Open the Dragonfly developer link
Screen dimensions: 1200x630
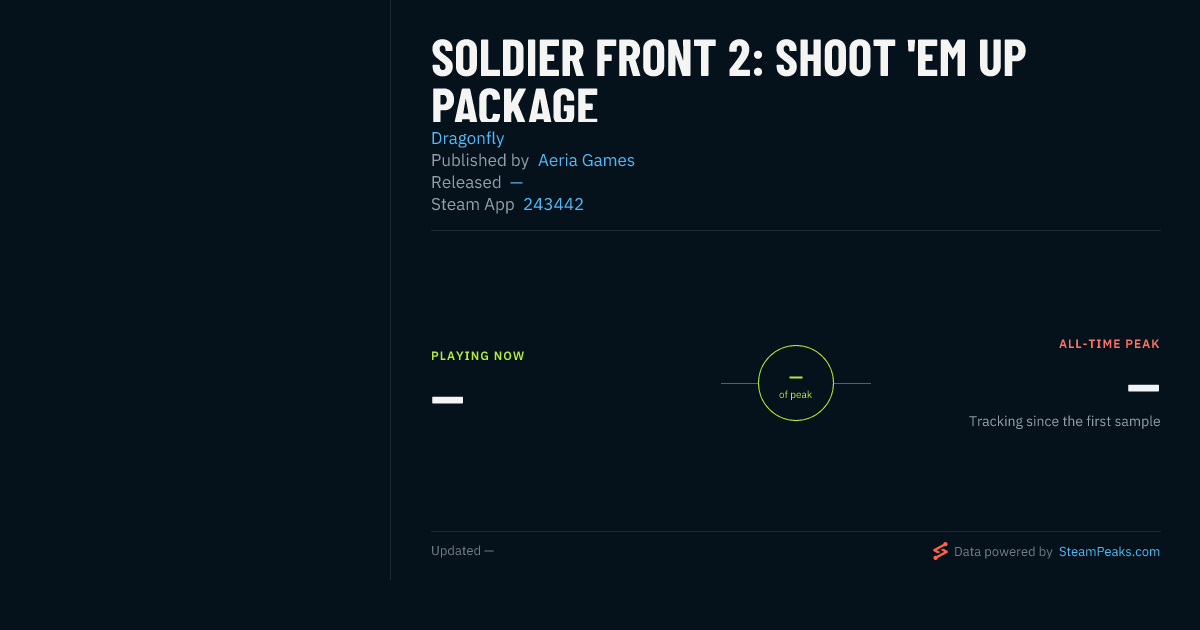click(467, 138)
